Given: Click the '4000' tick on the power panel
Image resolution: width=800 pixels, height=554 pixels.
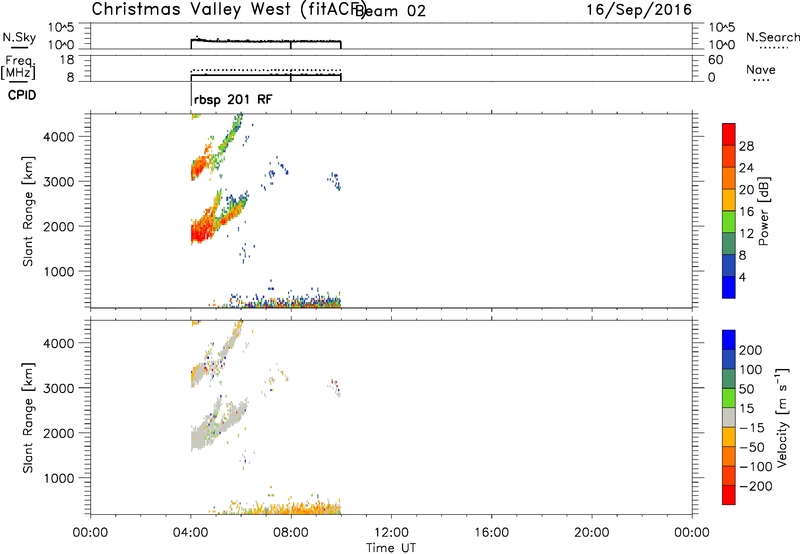Looking at the screenshot, I should [x=58, y=137].
